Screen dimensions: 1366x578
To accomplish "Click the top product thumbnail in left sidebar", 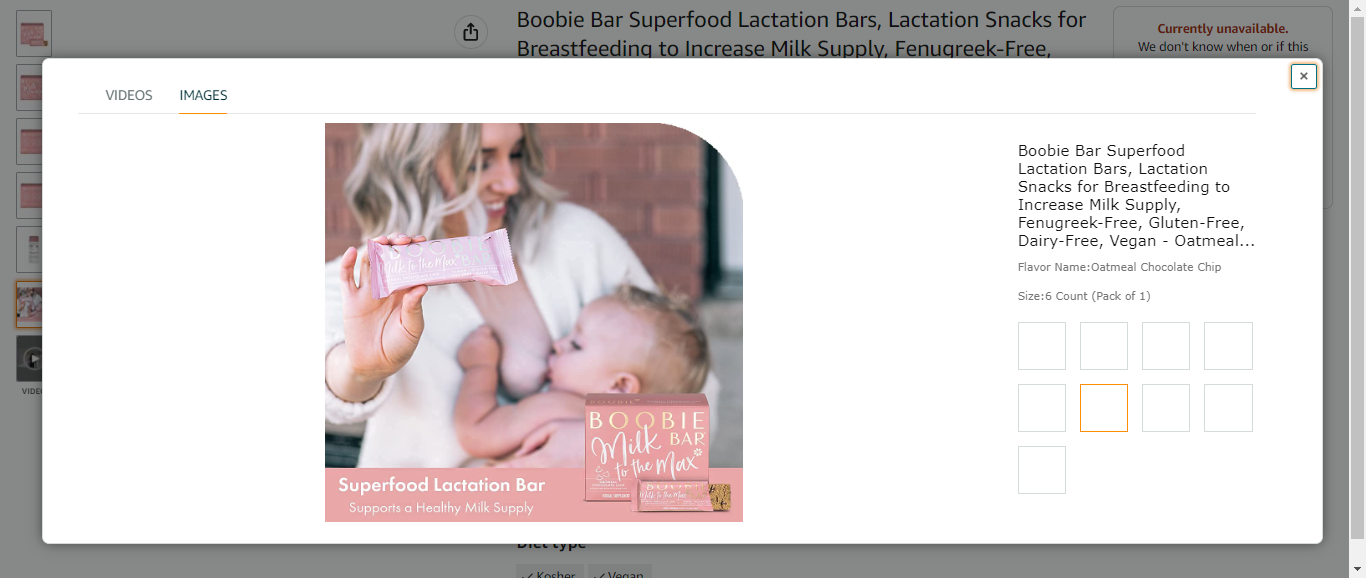I will click(34, 33).
